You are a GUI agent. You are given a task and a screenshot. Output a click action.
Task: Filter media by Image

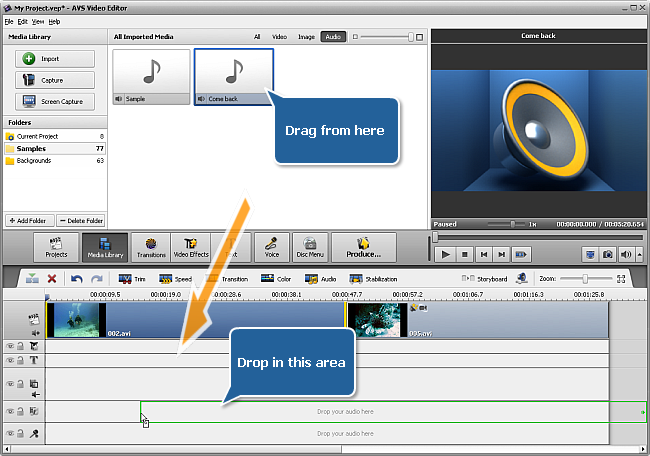click(x=306, y=37)
